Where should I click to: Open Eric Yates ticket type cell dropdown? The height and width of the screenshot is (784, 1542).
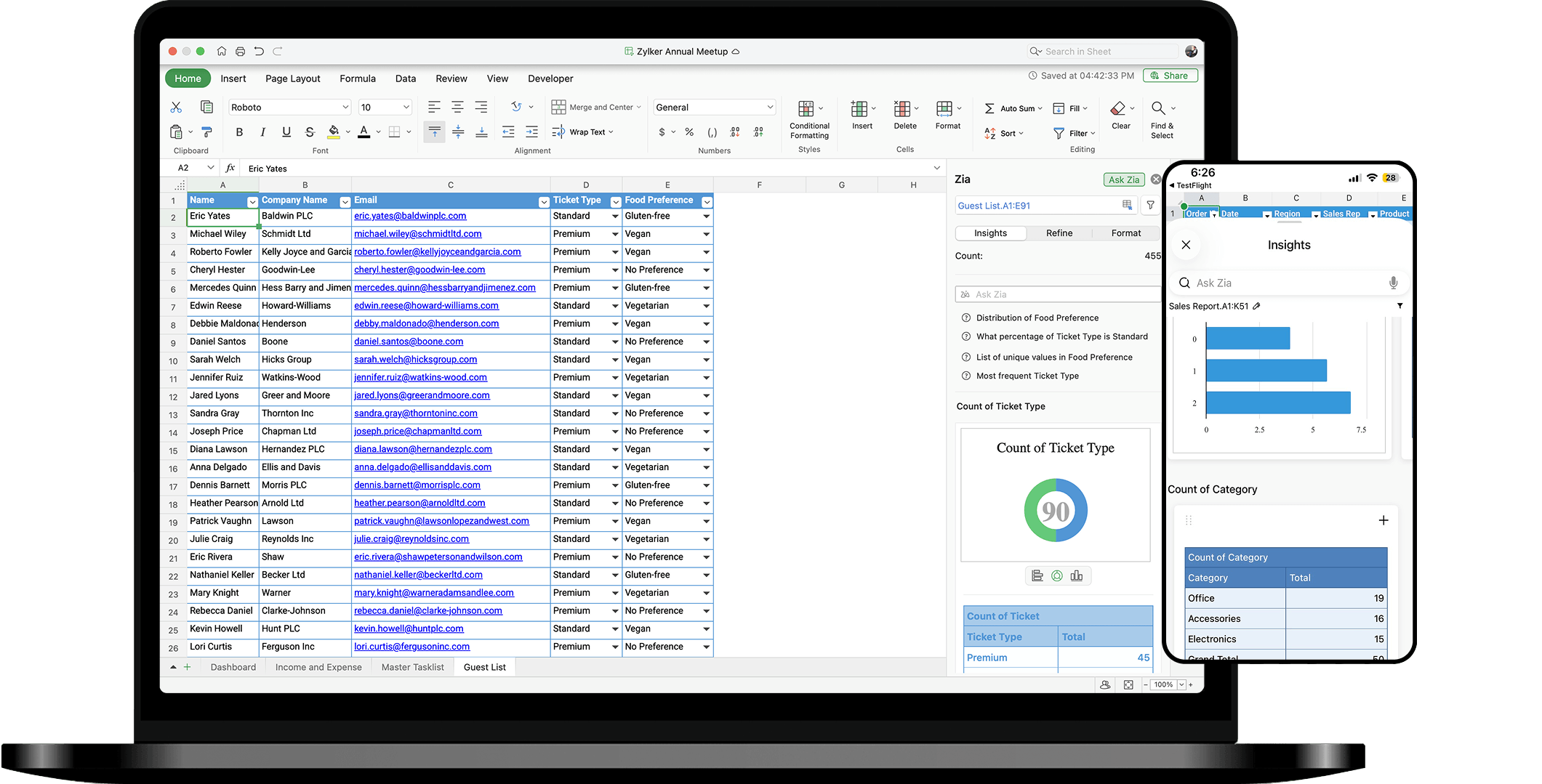615,217
